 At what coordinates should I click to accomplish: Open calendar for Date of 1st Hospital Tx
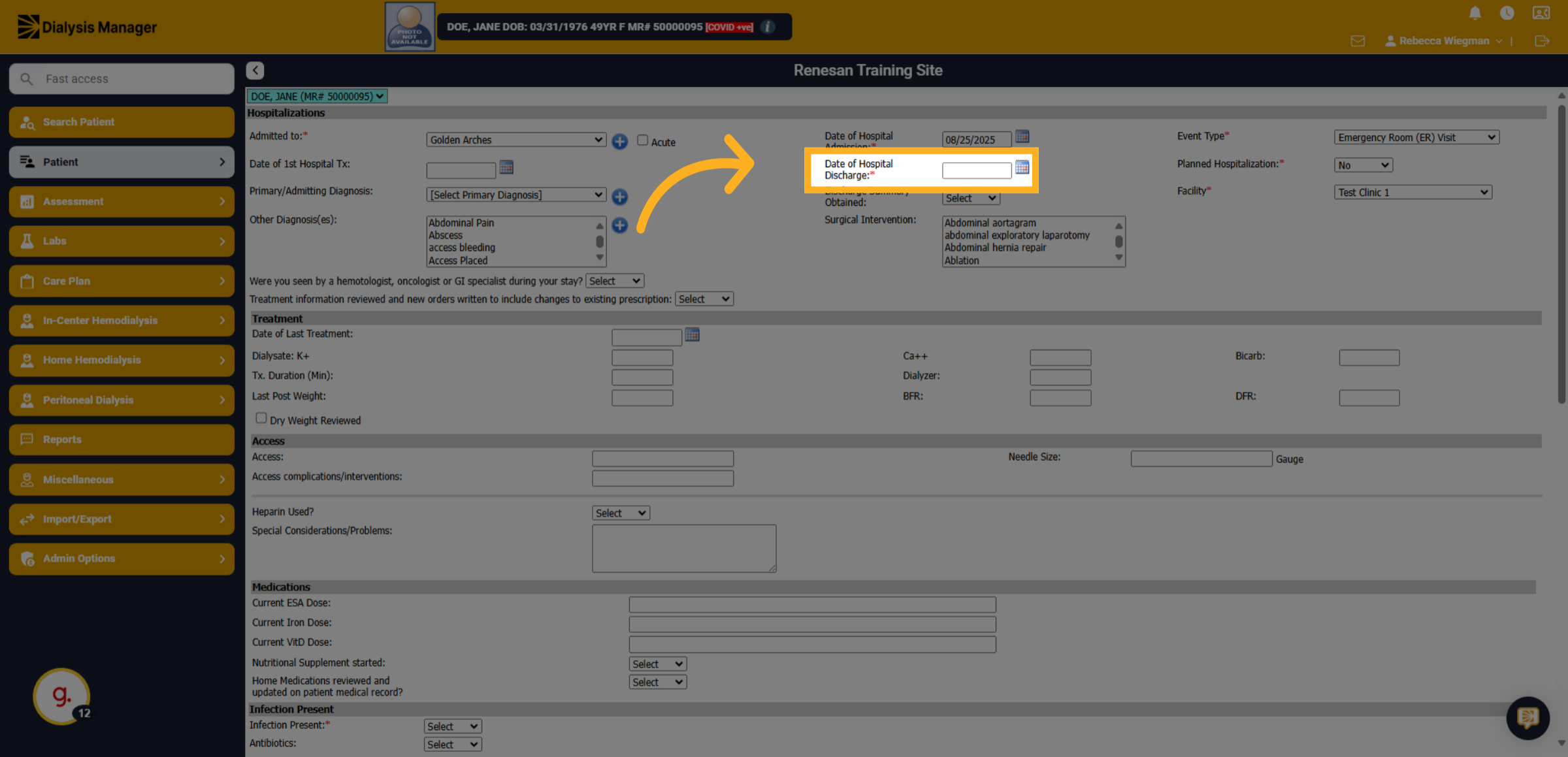pos(506,167)
